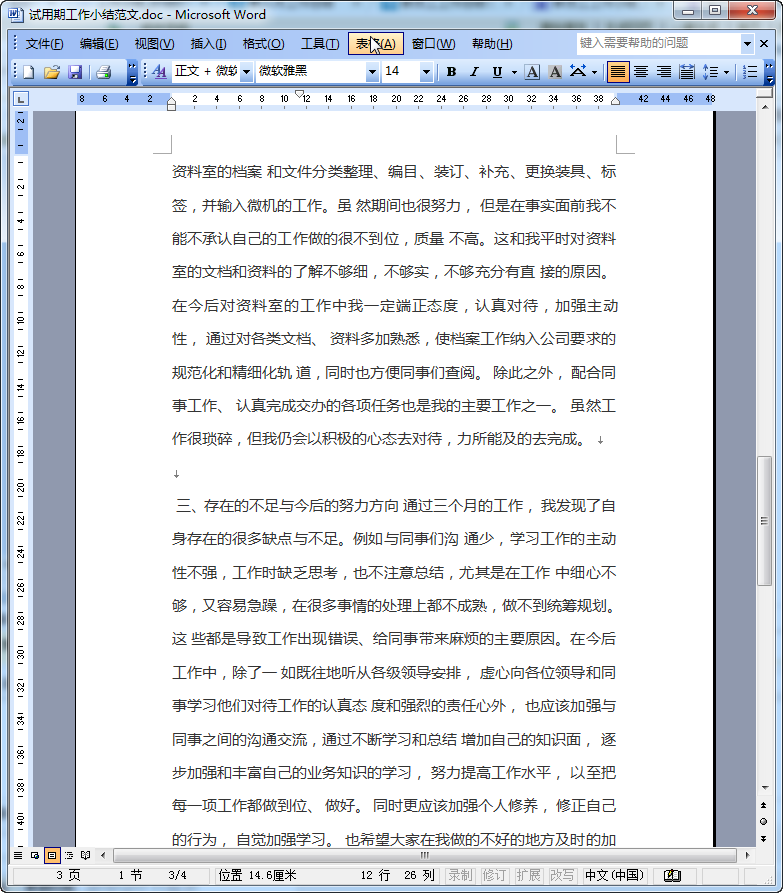Screen dimensions: 783x893
Task: Open the 格式(O) menu
Action: (x=263, y=44)
